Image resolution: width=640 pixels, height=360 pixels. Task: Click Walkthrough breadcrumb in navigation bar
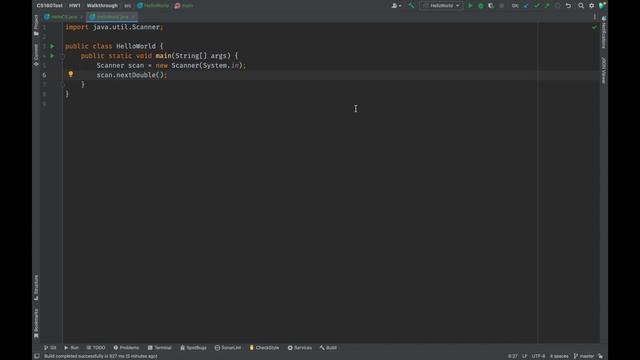pos(102,6)
